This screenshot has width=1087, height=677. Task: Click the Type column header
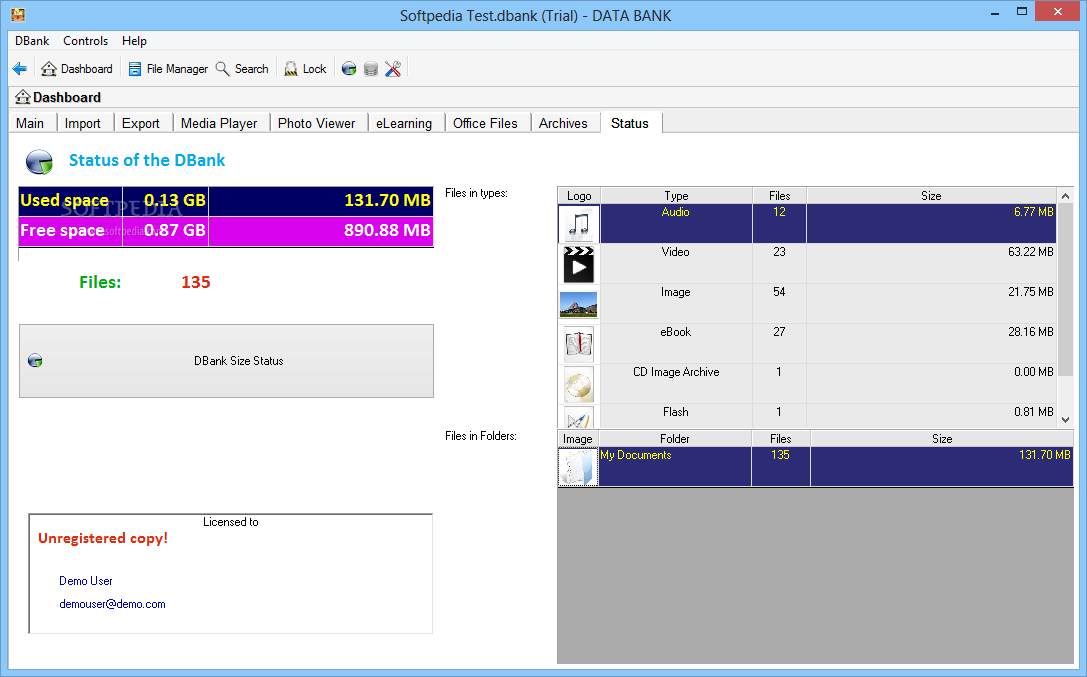[676, 195]
